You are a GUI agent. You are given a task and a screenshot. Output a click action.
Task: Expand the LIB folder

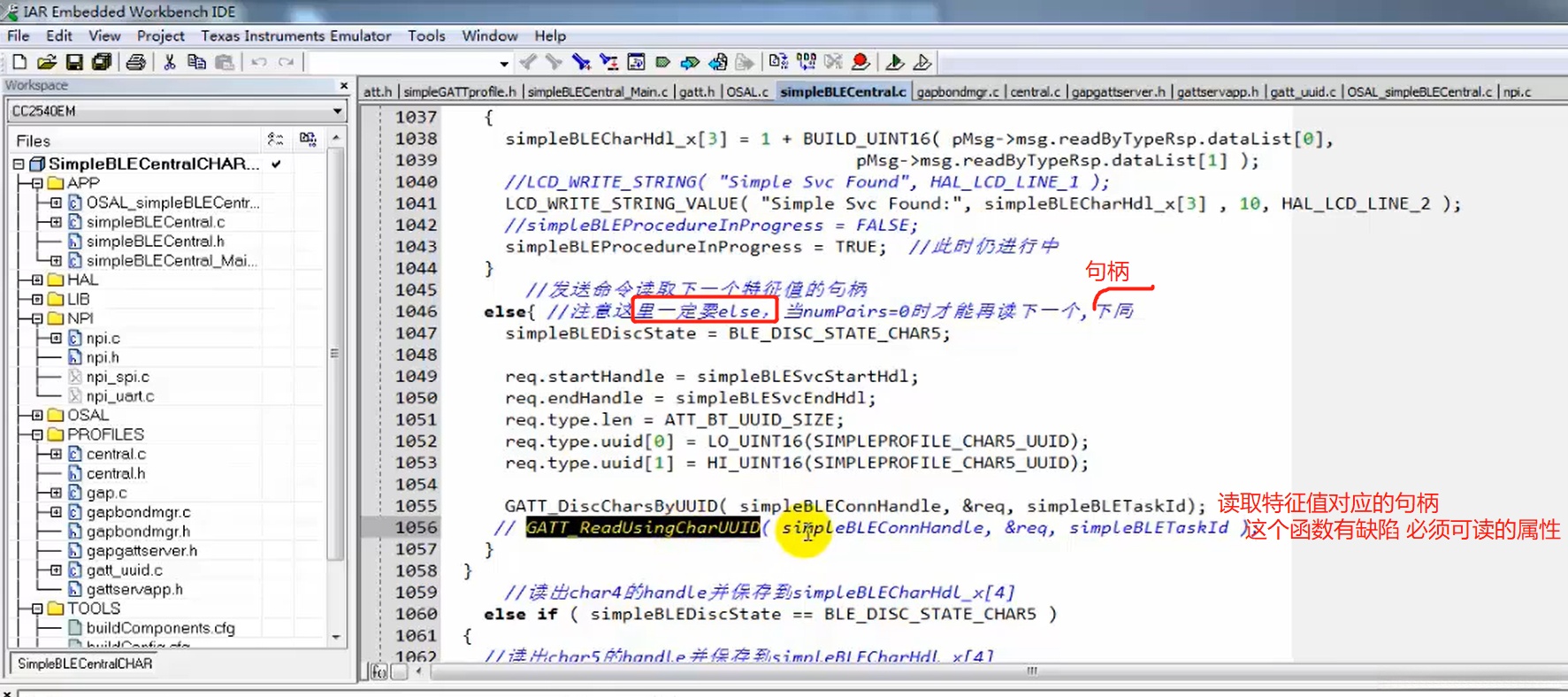pos(37,299)
